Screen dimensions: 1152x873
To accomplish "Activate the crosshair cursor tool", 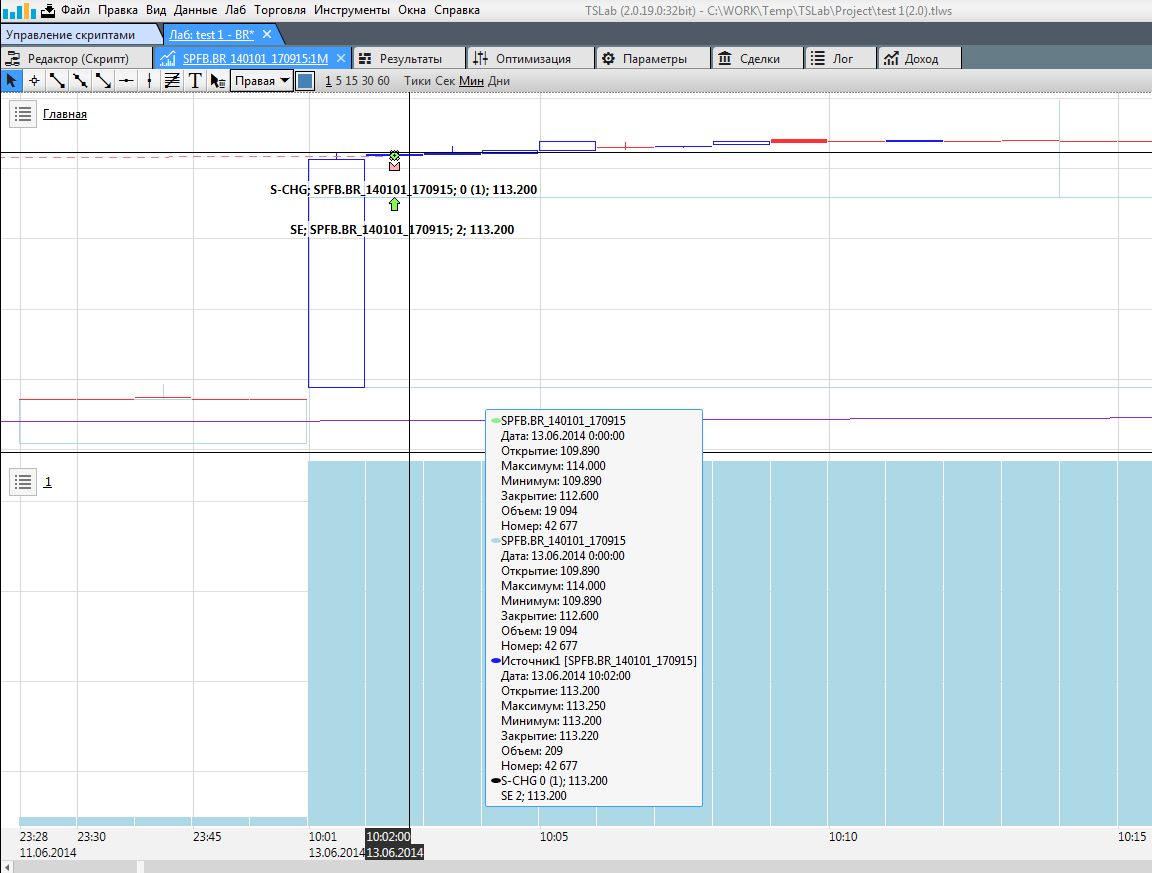I will (x=34, y=81).
